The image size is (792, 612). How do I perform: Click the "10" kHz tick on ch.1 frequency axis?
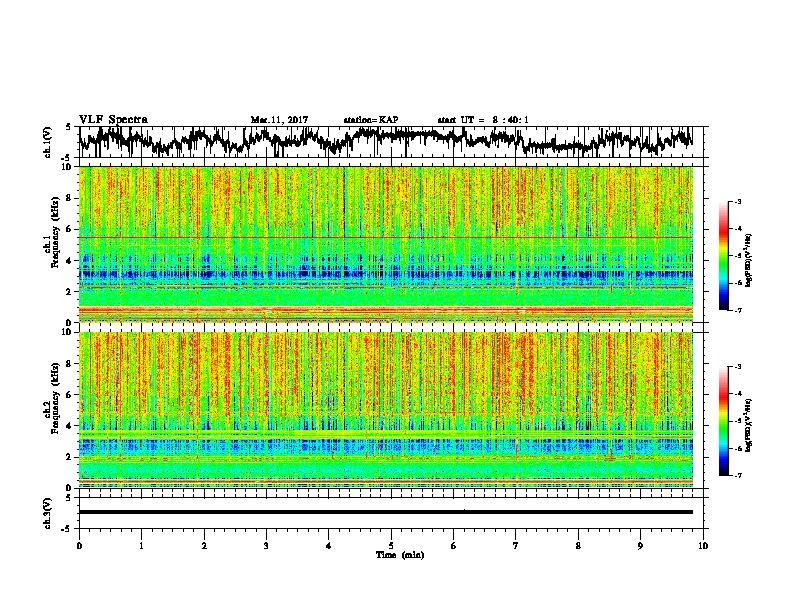click(67, 167)
